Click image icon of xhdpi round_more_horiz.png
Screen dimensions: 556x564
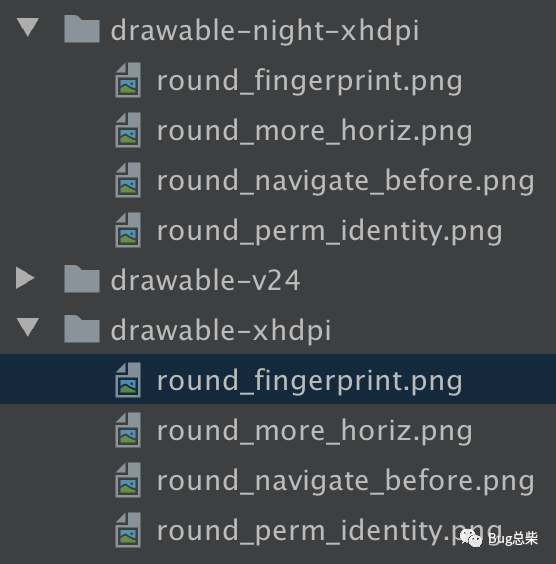point(128,430)
